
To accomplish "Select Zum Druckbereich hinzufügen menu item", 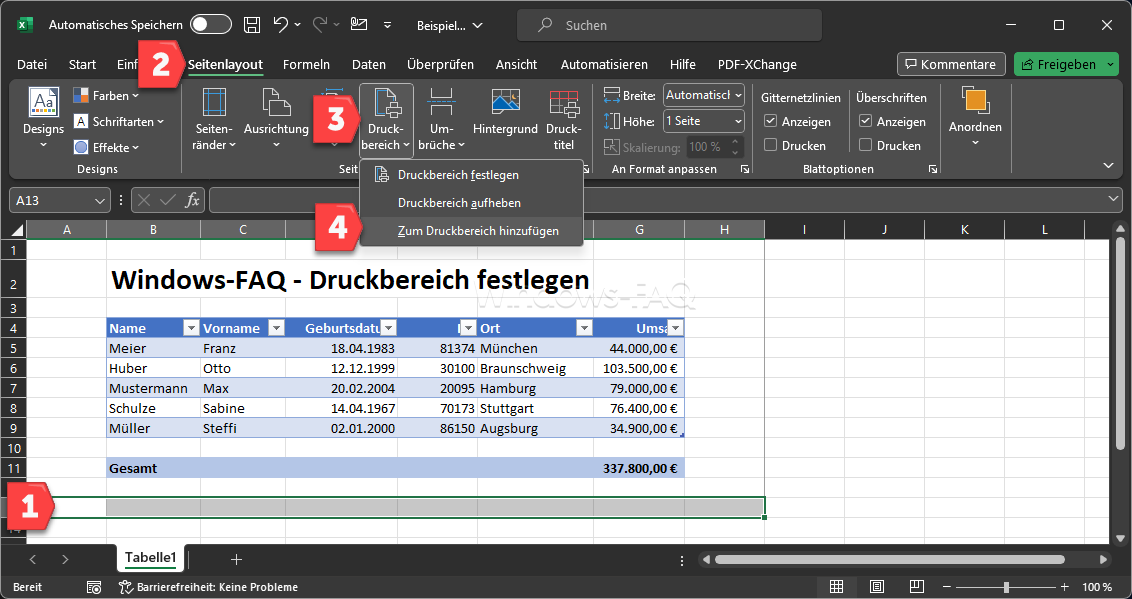I will [x=478, y=231].
